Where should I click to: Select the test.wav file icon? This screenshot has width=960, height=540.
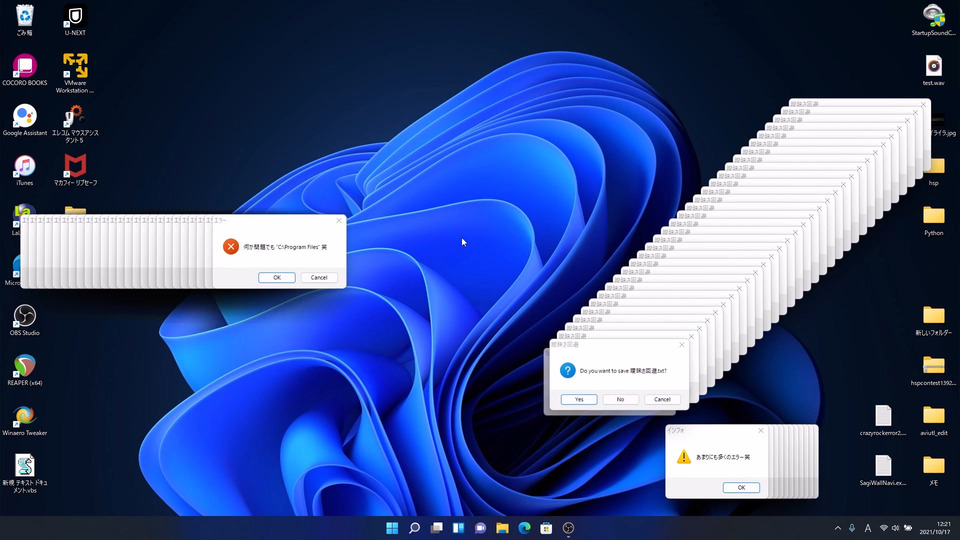point(934,70)
